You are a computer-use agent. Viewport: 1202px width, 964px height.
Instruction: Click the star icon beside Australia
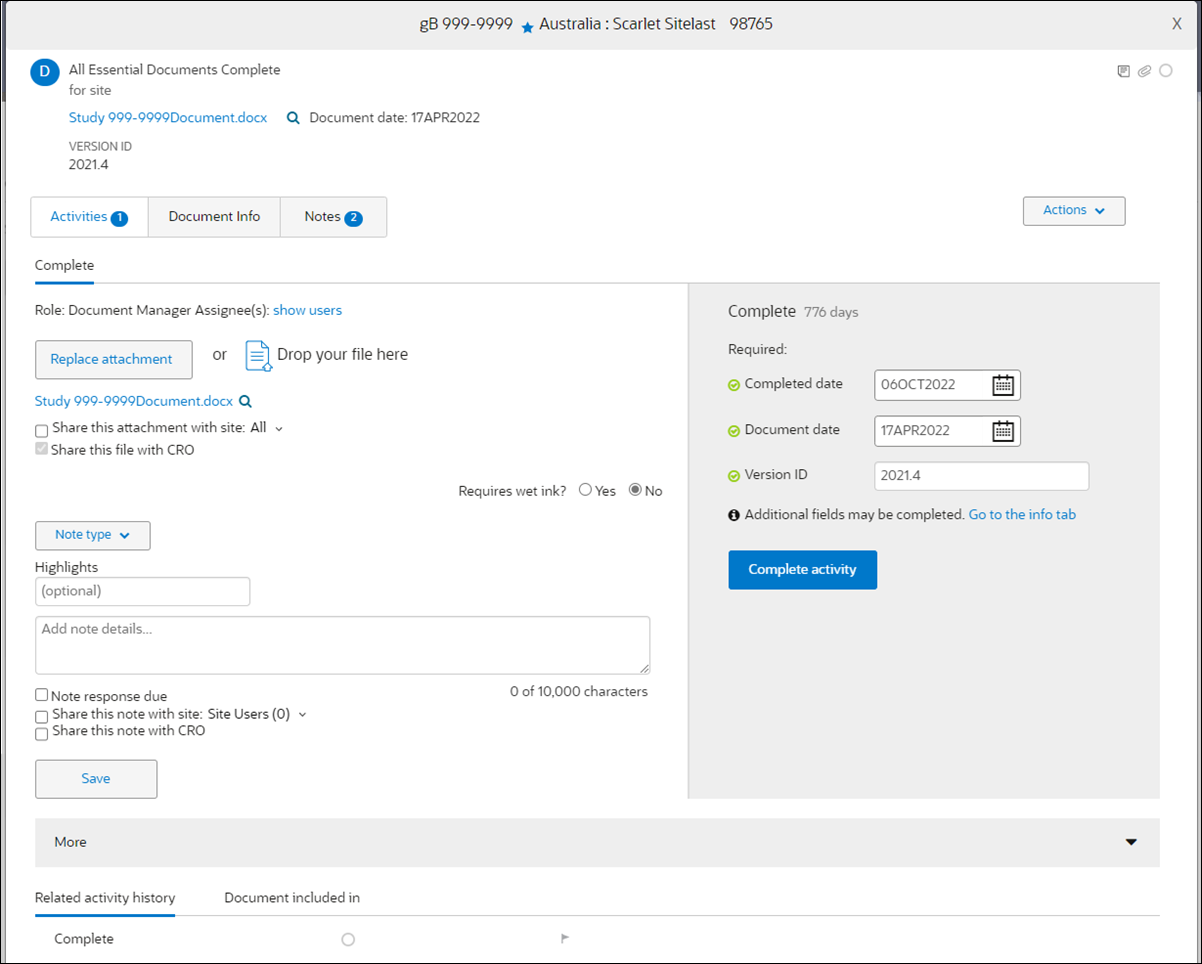point(528,28)
